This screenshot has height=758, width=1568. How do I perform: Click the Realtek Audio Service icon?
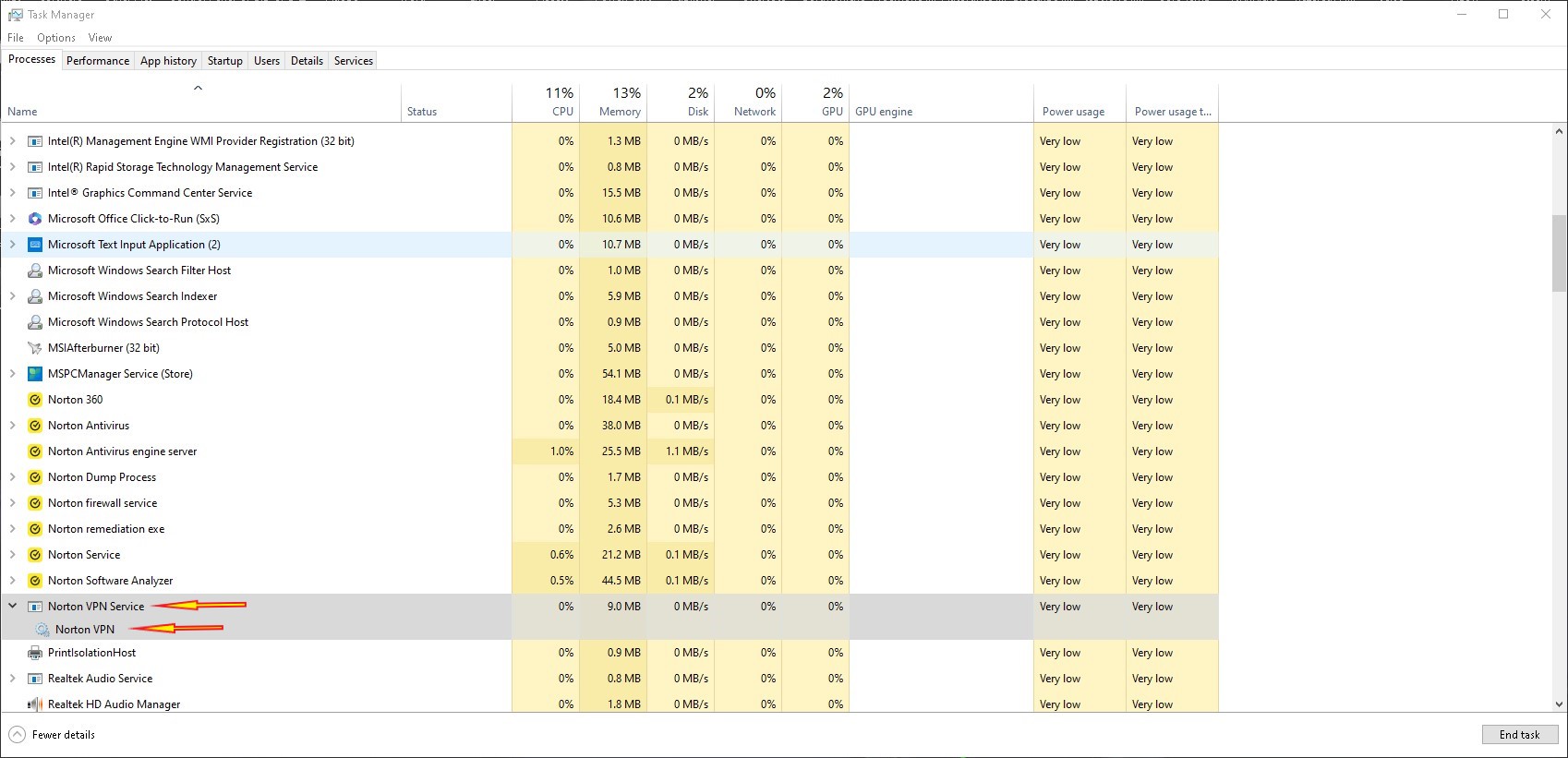pyautogui.click(x=35, y=679)
